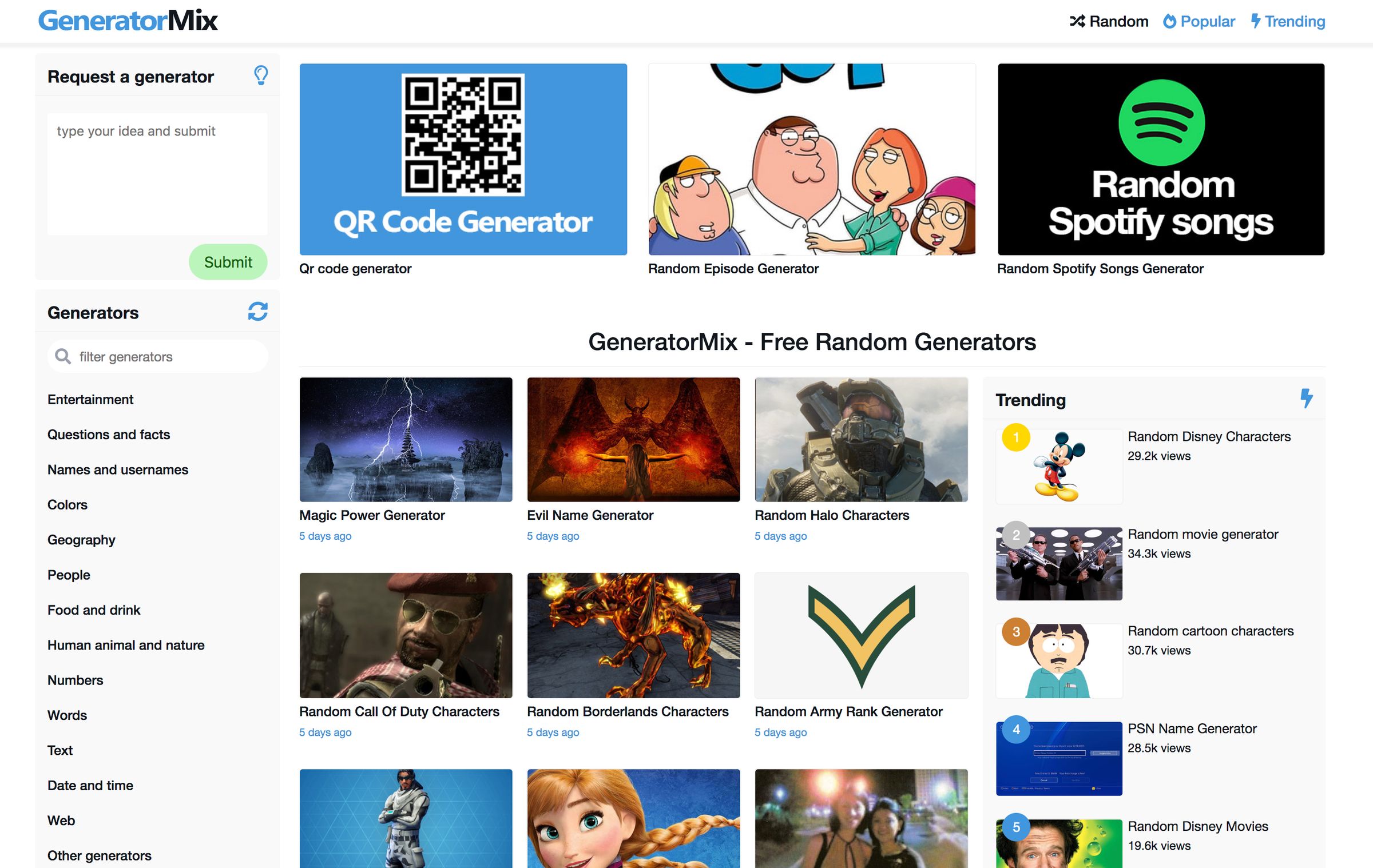Click the refresh icon in Generators panel

(257, 312)
